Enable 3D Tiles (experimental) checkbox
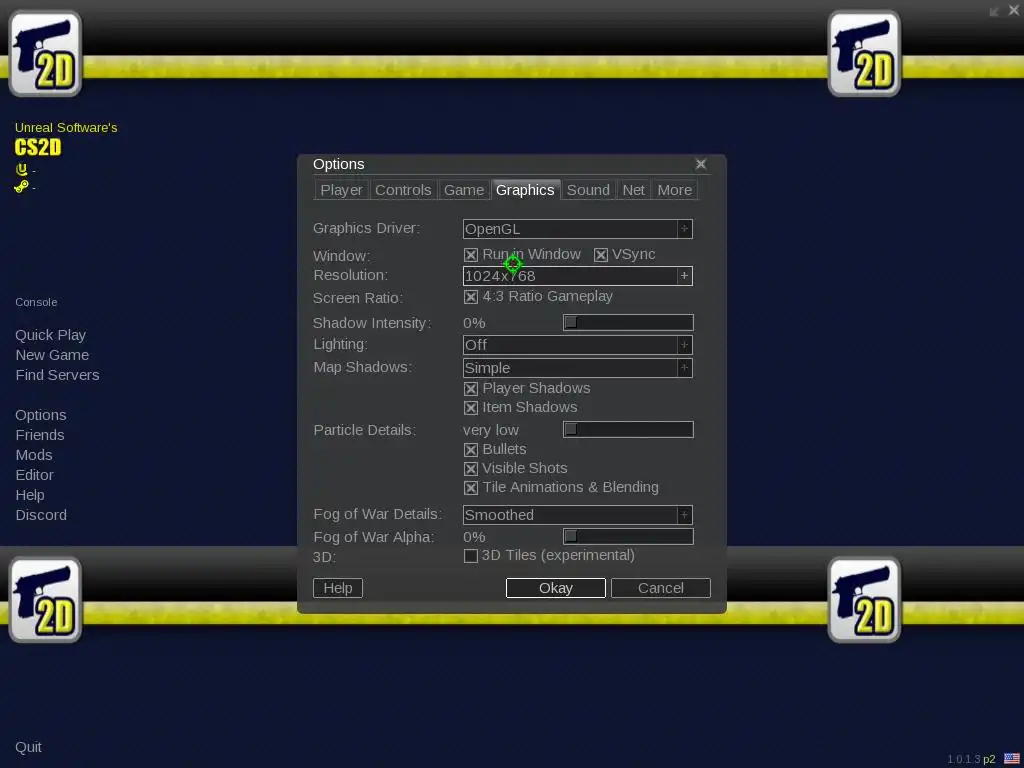Screen dimensions: 1024x768 coord(471,556)
